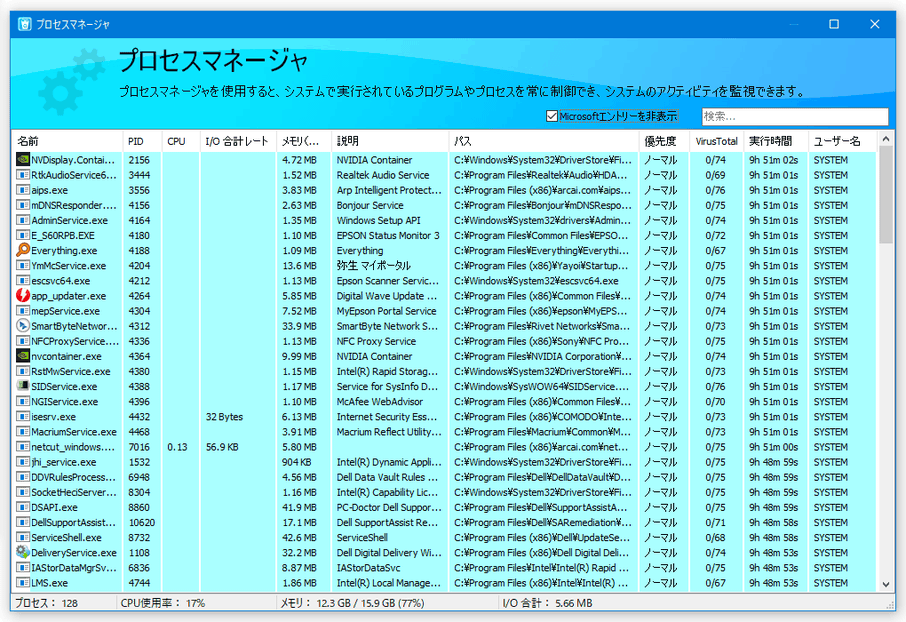The image size is (906, 622).
Task: Sort by the CPU column header
Action: [181, 141]
